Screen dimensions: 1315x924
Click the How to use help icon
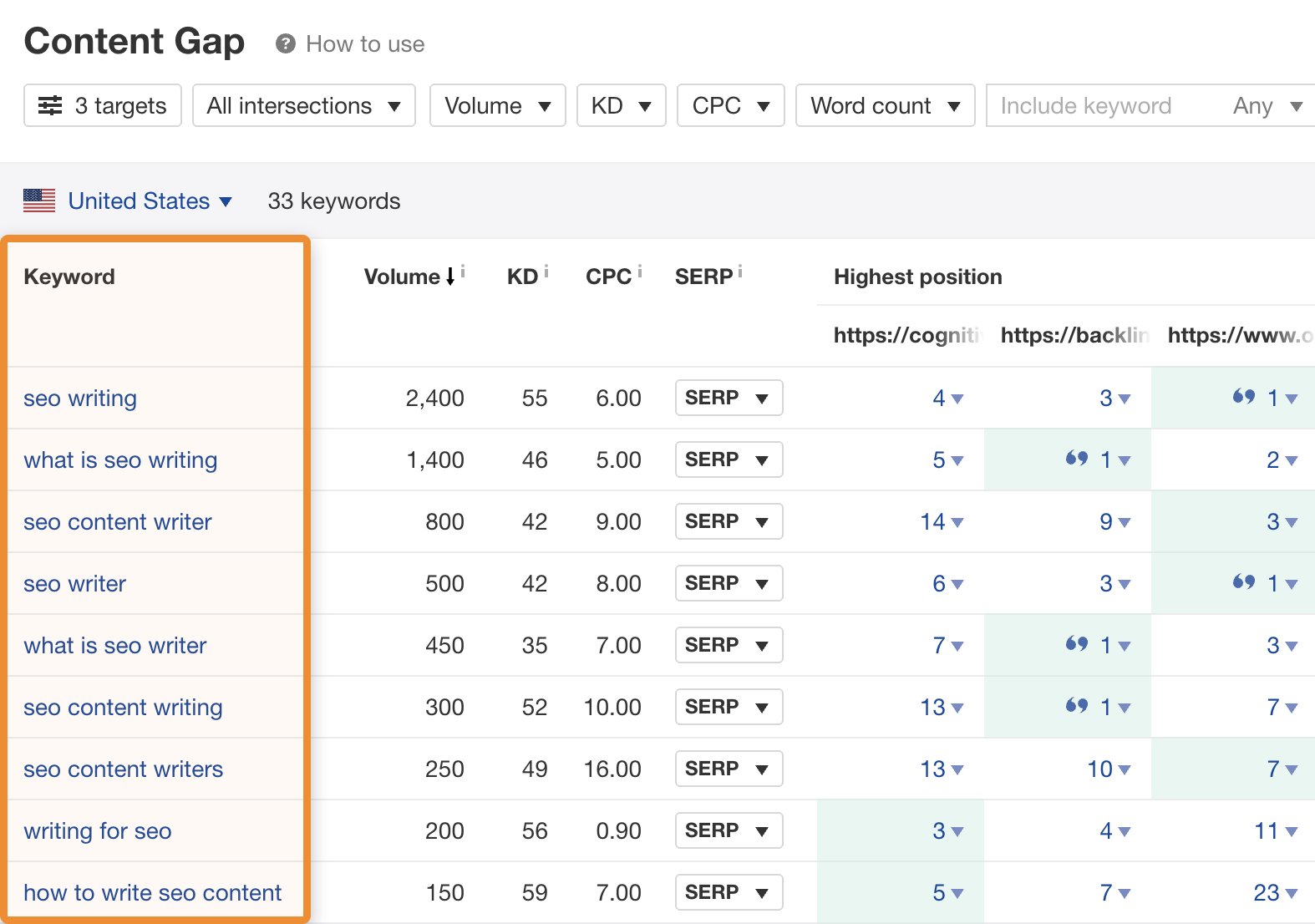286,43
